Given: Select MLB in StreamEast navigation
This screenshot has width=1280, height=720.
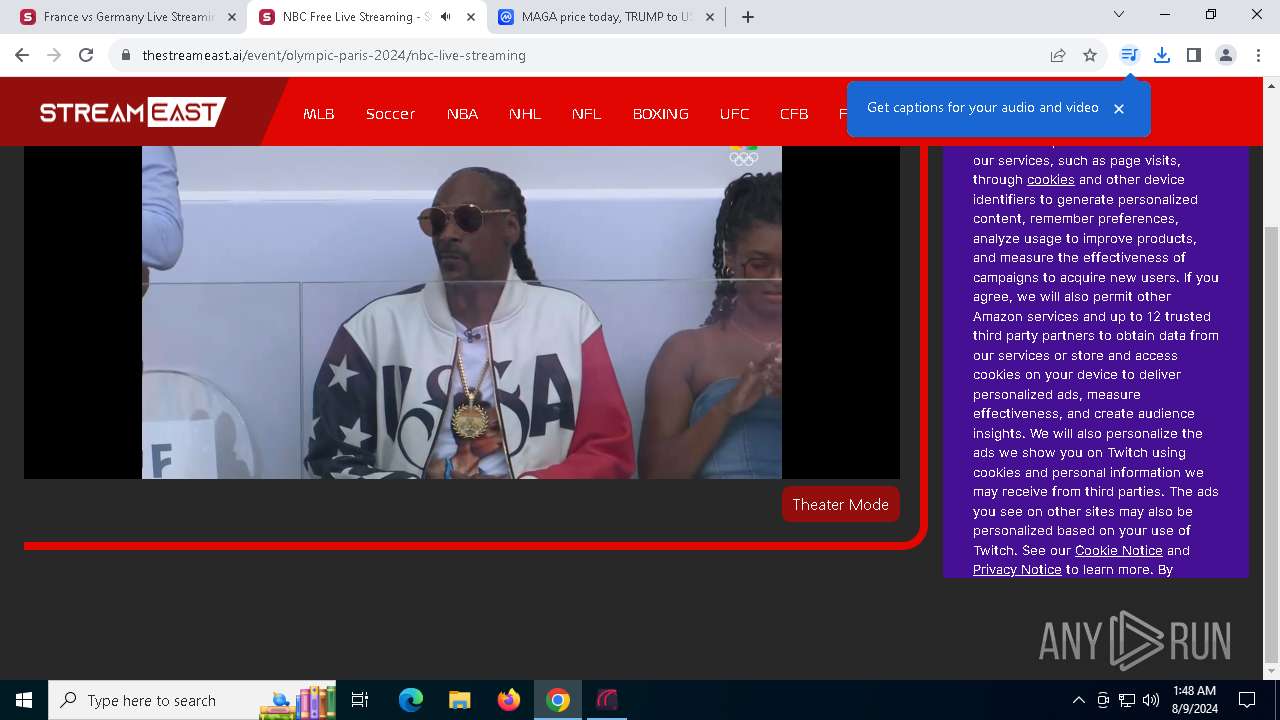Looking at the screenshot, I should (x=319, y=114).
